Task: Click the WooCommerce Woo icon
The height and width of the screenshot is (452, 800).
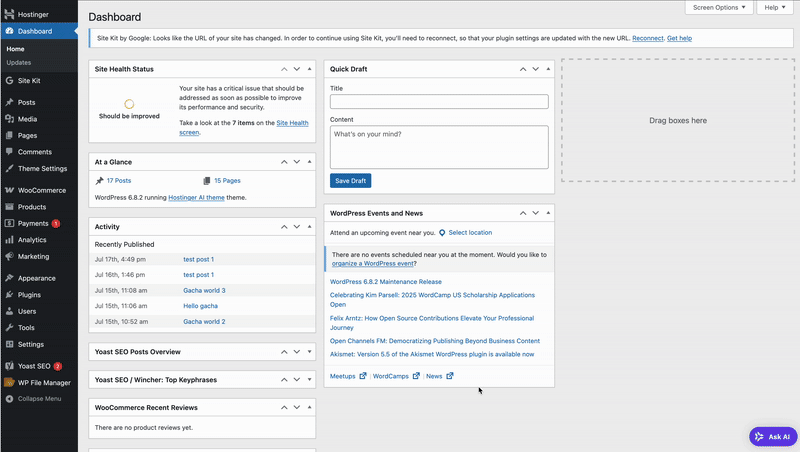Action: (9, 190)
